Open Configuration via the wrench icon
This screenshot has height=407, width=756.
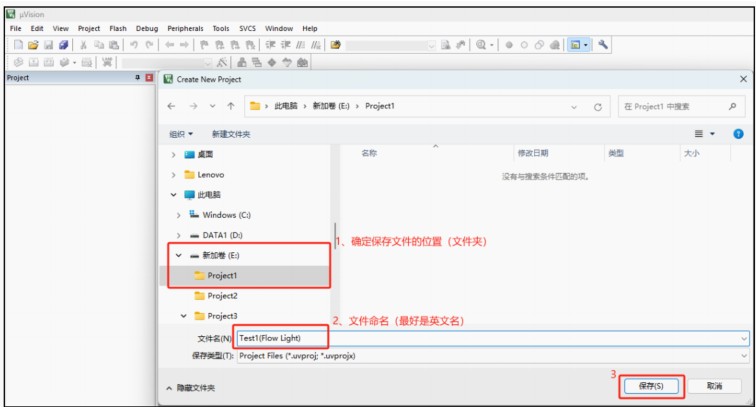(x=603, y=45)
